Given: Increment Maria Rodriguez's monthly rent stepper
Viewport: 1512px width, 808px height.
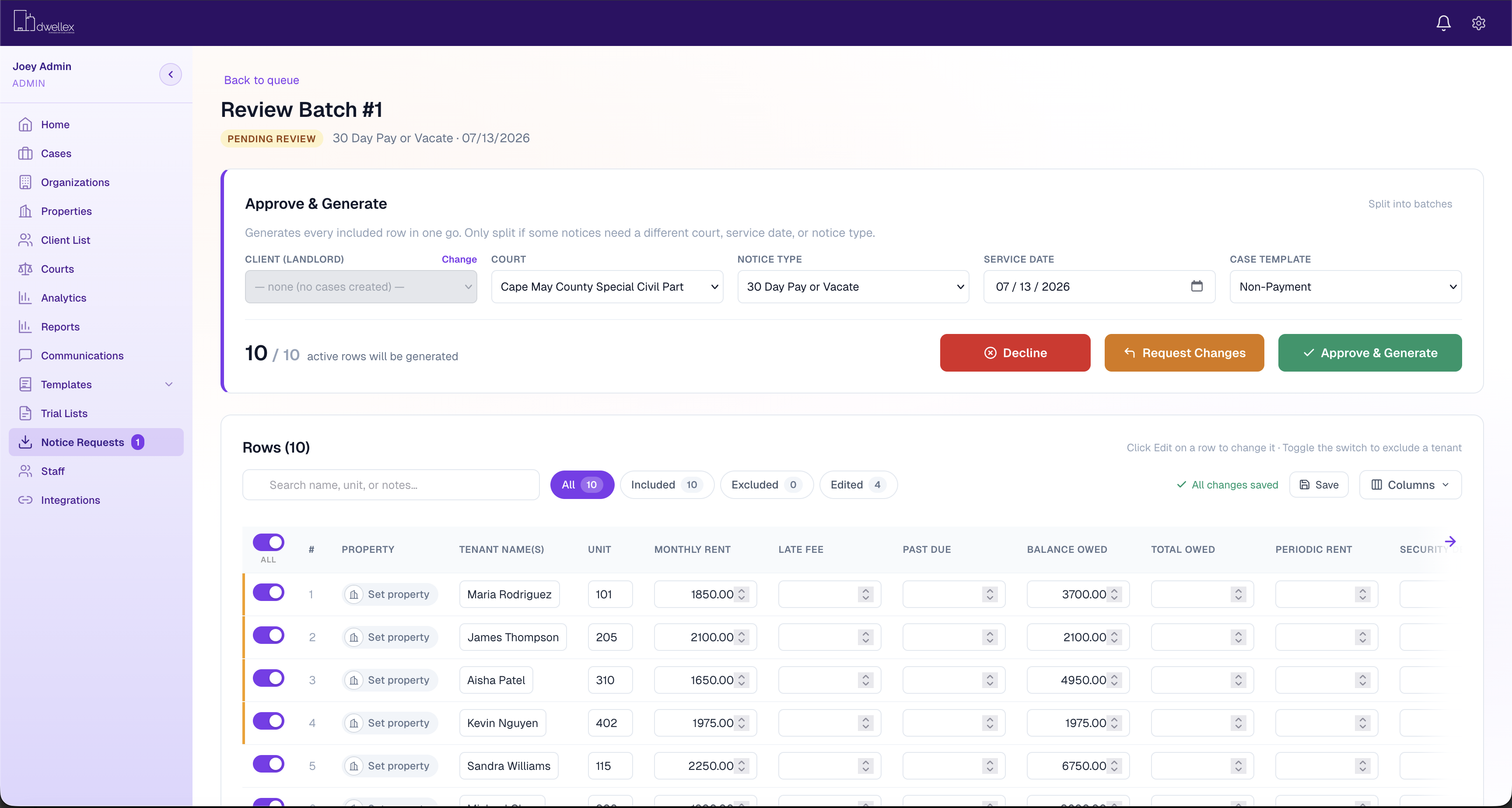Looking at the screenshot, I should (741, 590).
